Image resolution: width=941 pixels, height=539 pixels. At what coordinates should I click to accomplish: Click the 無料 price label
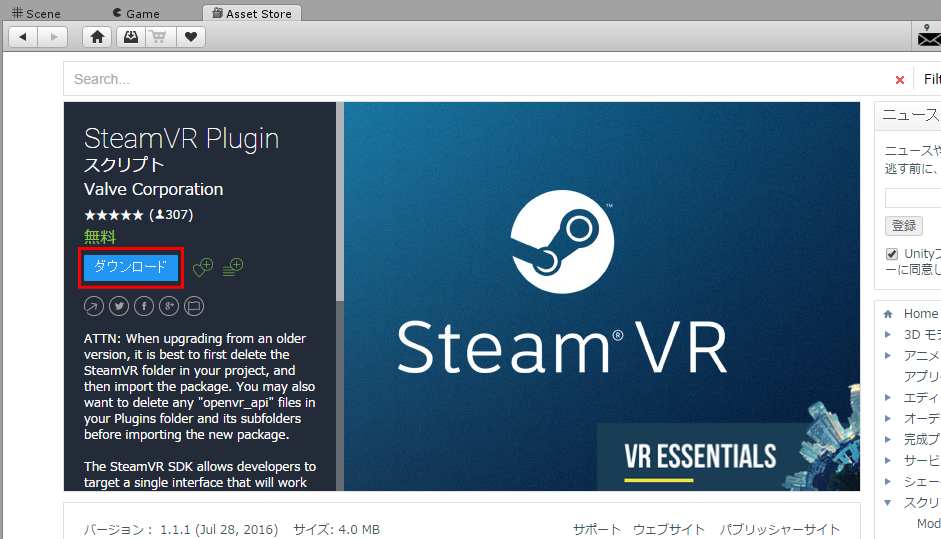click(100, 237)
